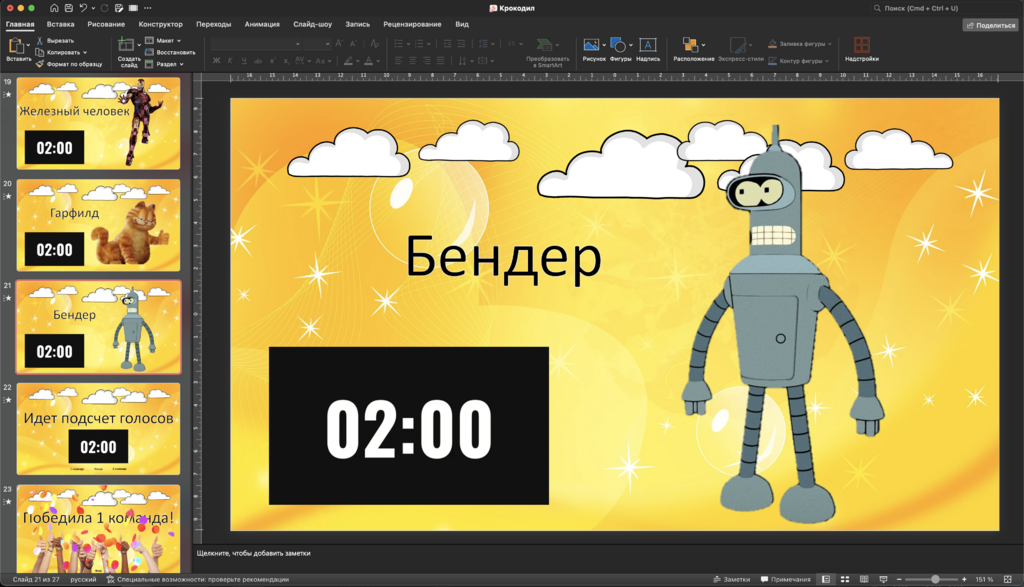Open Надстройки add-ins
Screen dimensions: 1024x587
pyautogui.click(x=861, y=50)
